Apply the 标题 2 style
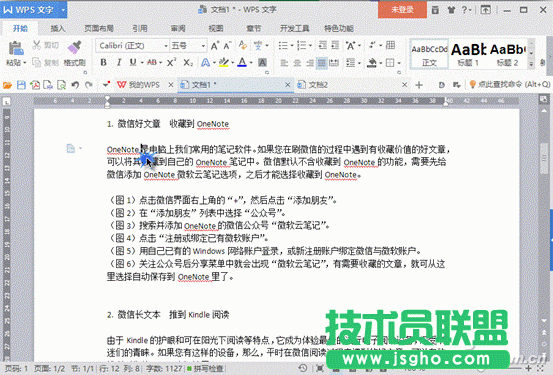 point(507,54)
